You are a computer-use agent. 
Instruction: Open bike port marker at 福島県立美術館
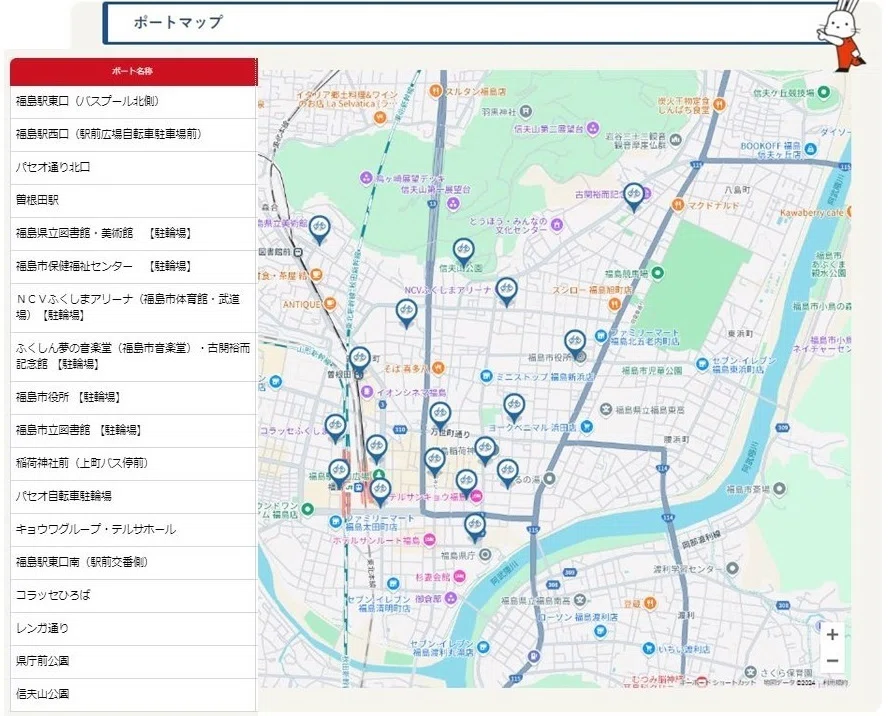[319, 229]
